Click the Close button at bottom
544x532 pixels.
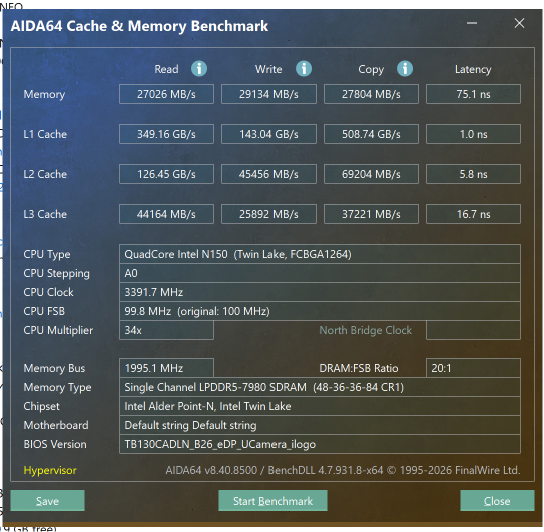(497, 500)
